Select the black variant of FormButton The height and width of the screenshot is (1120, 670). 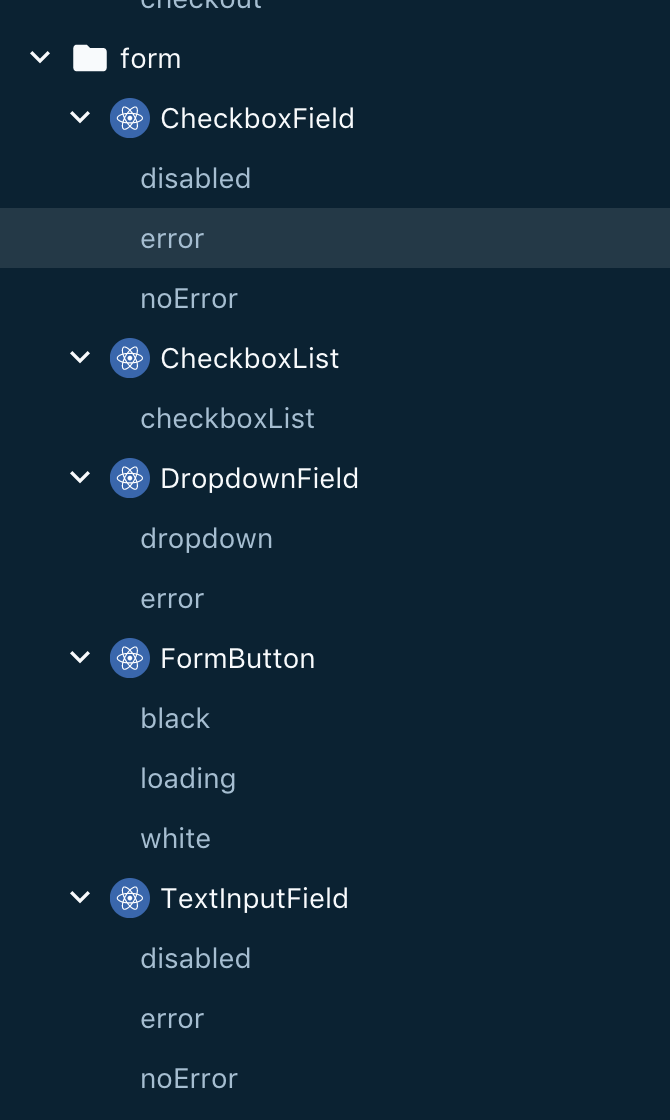coord(175,718)
